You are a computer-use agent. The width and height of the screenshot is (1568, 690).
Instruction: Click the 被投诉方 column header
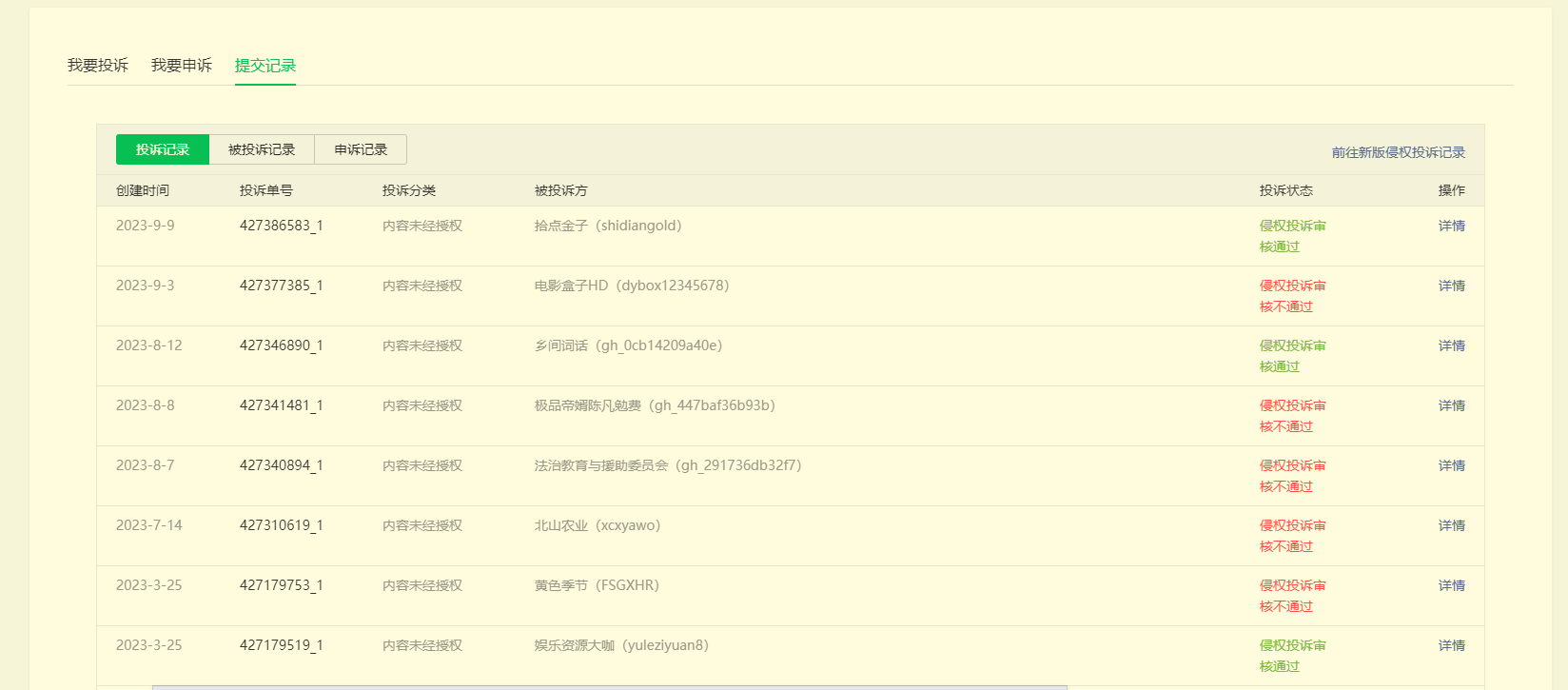(x=561, y=190)
